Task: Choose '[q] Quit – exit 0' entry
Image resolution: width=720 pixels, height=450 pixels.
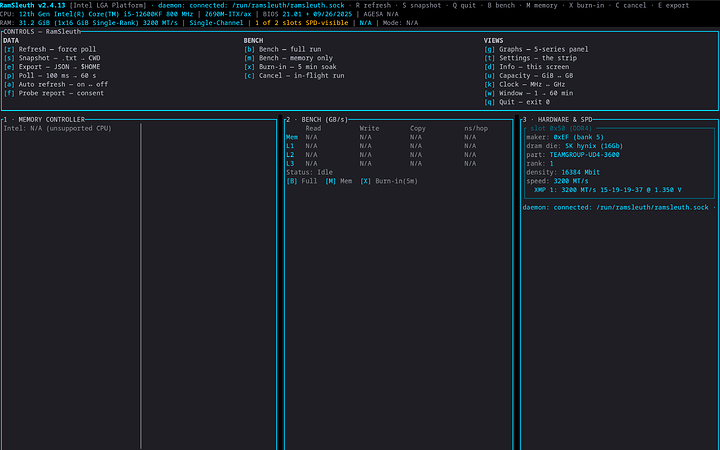Action: (x=517, y=102)
